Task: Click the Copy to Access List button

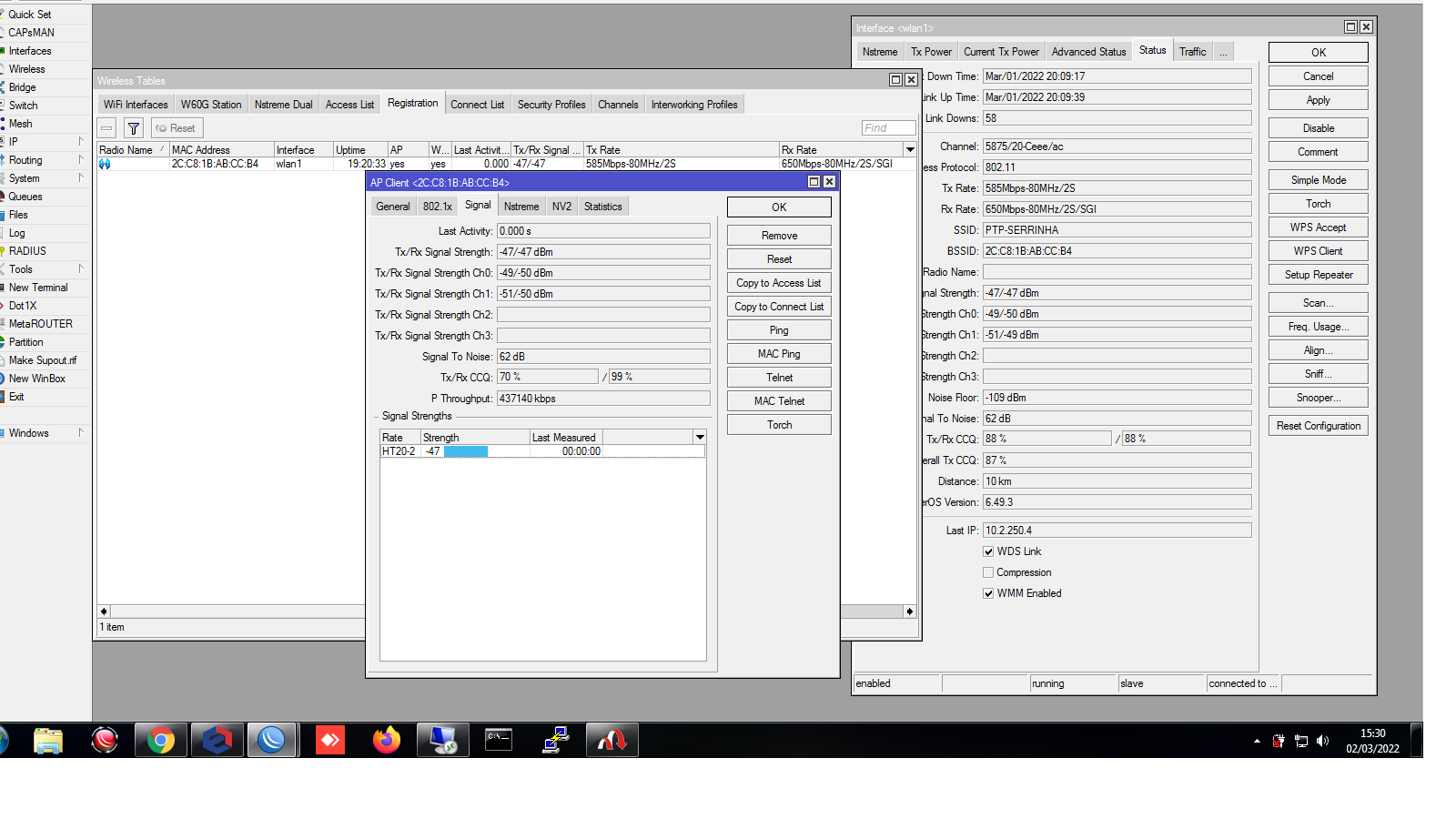Action: pyautogui.click(x=778, y=283)
